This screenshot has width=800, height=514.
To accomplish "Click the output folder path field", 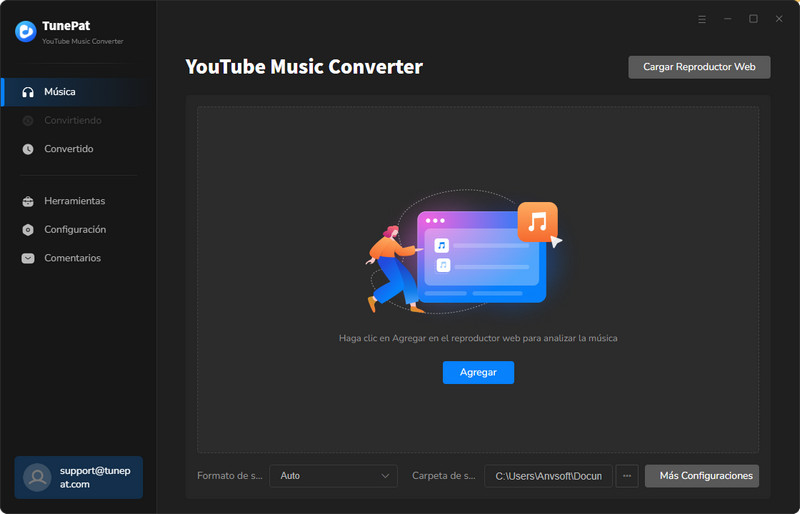I will pos(548,476).
